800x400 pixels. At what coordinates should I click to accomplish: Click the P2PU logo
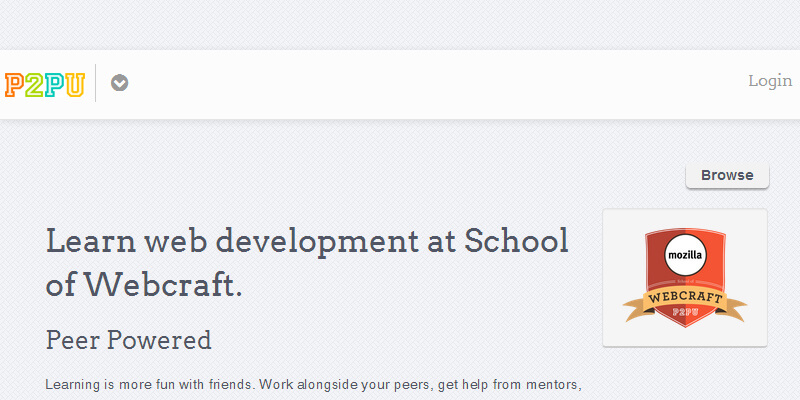(45, 84)
